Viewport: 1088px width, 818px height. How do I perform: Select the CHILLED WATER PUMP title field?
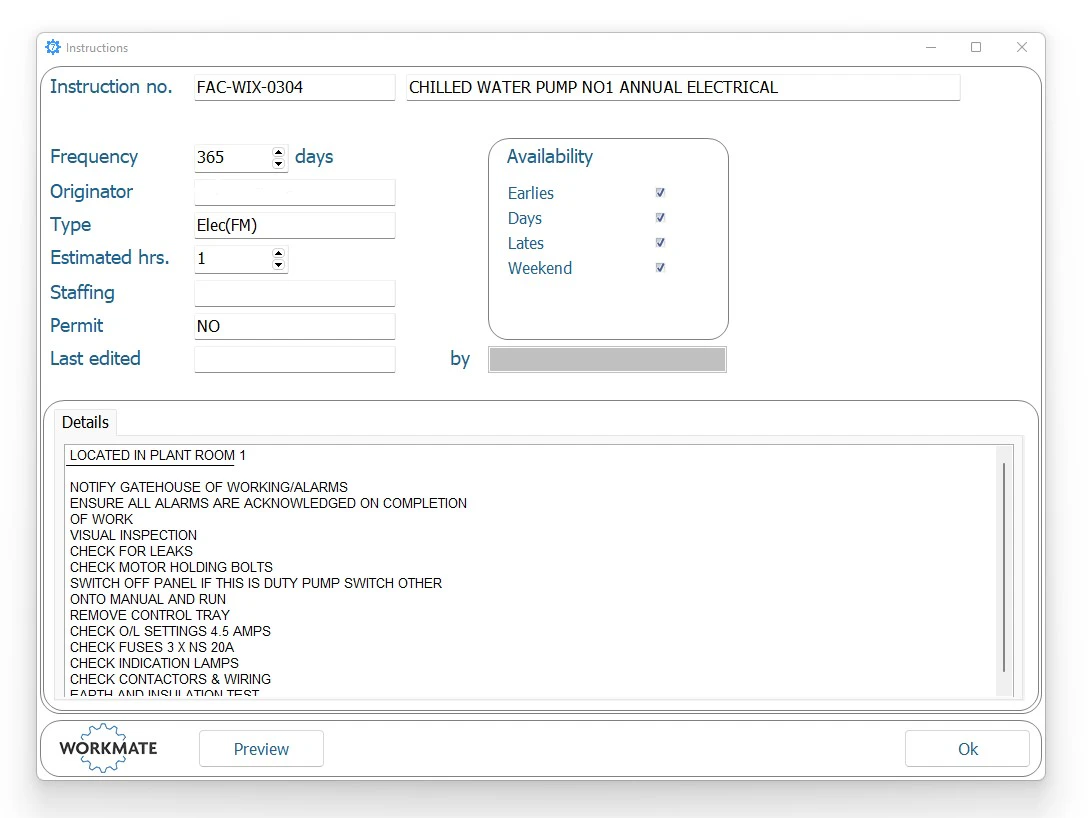pos(683,87)
